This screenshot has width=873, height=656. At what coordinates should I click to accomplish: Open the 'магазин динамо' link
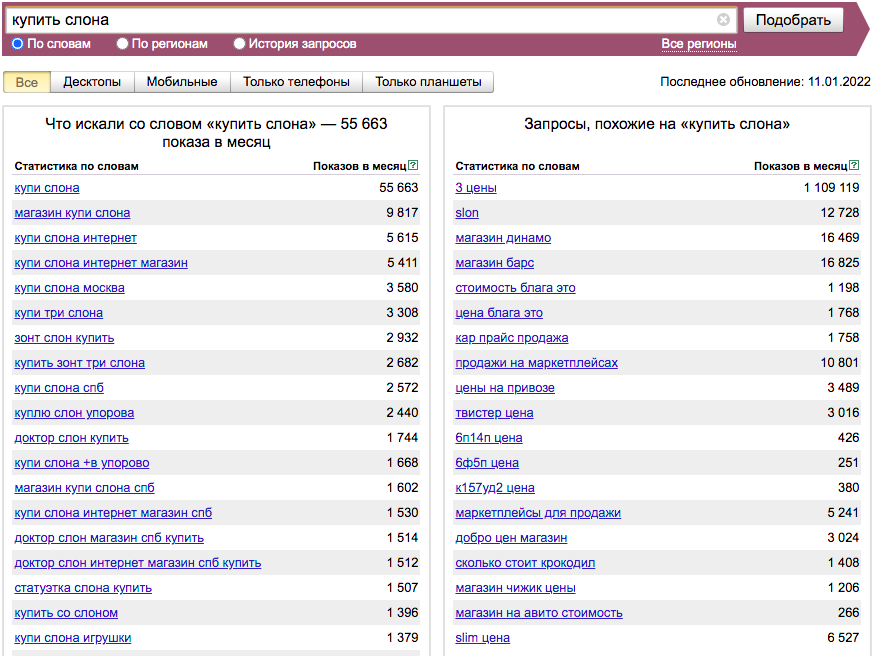tap(503, 238)
